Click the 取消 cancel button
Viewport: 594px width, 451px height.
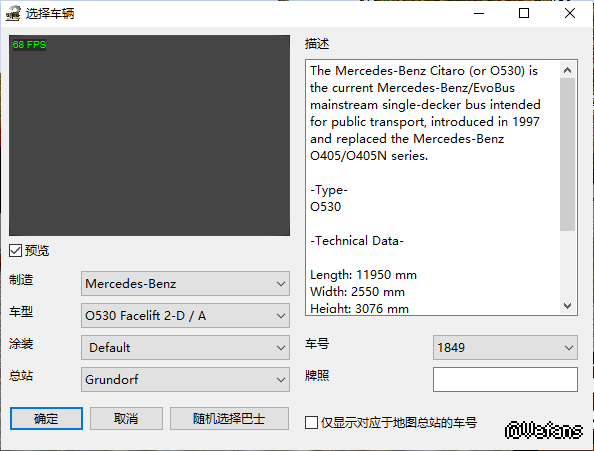click(126, 418)
